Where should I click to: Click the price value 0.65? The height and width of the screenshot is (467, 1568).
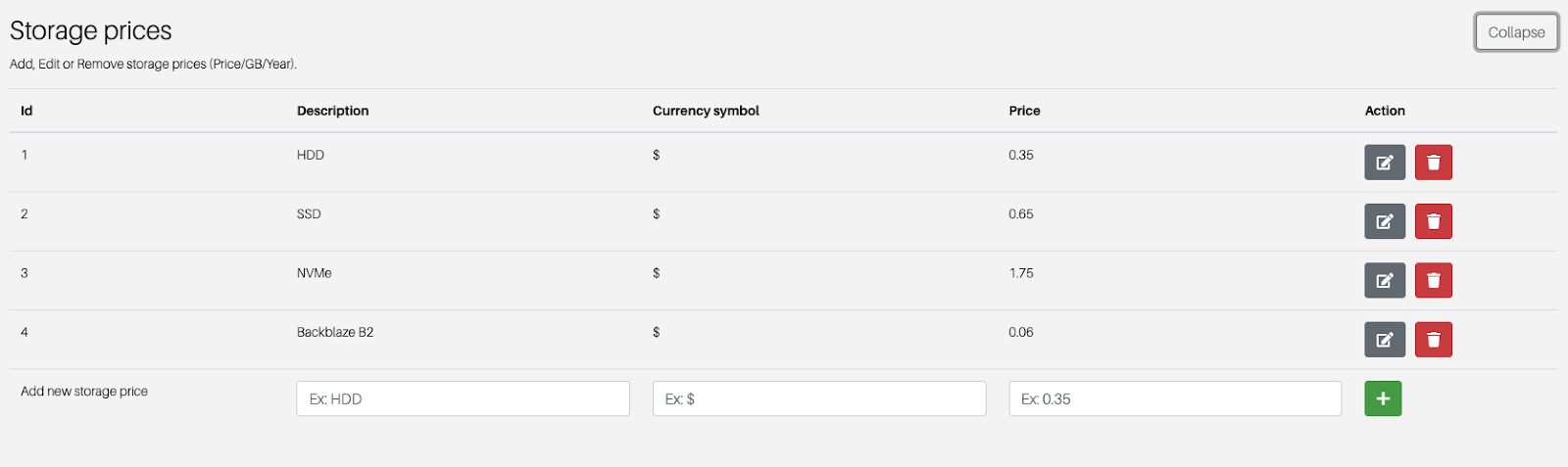coord(1021,213)
